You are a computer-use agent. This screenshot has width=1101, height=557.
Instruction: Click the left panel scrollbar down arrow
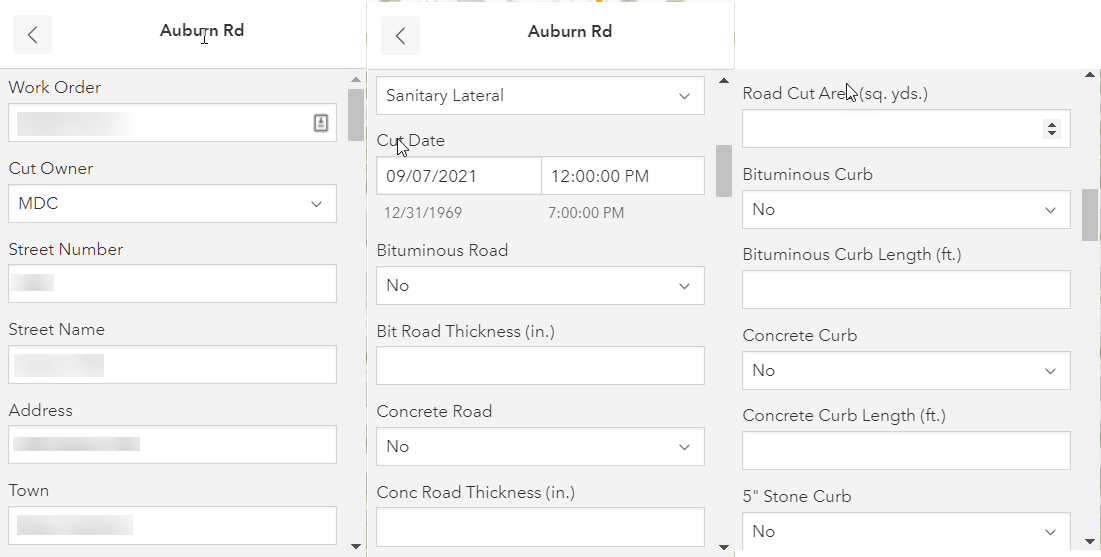pyautogui.click(x=356, y=546)
